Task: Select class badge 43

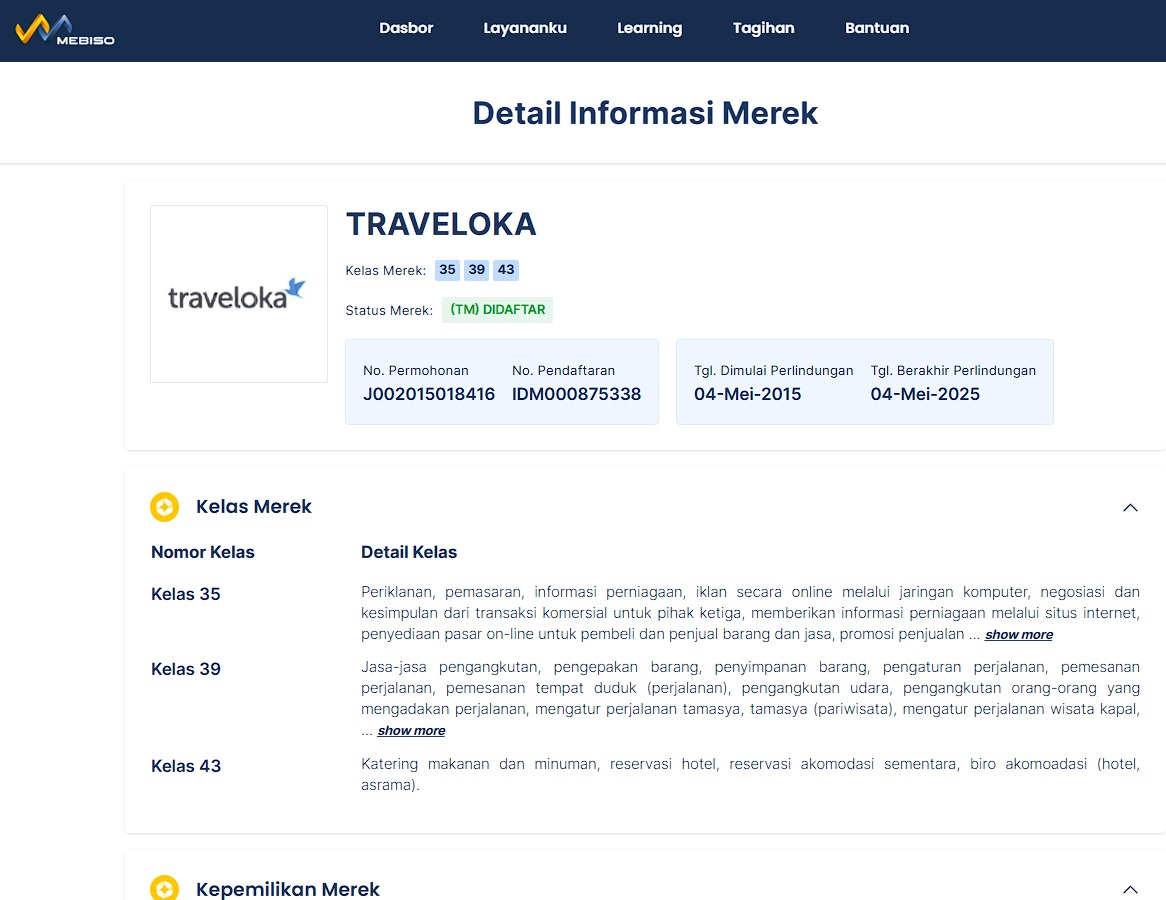Action: 506,270
